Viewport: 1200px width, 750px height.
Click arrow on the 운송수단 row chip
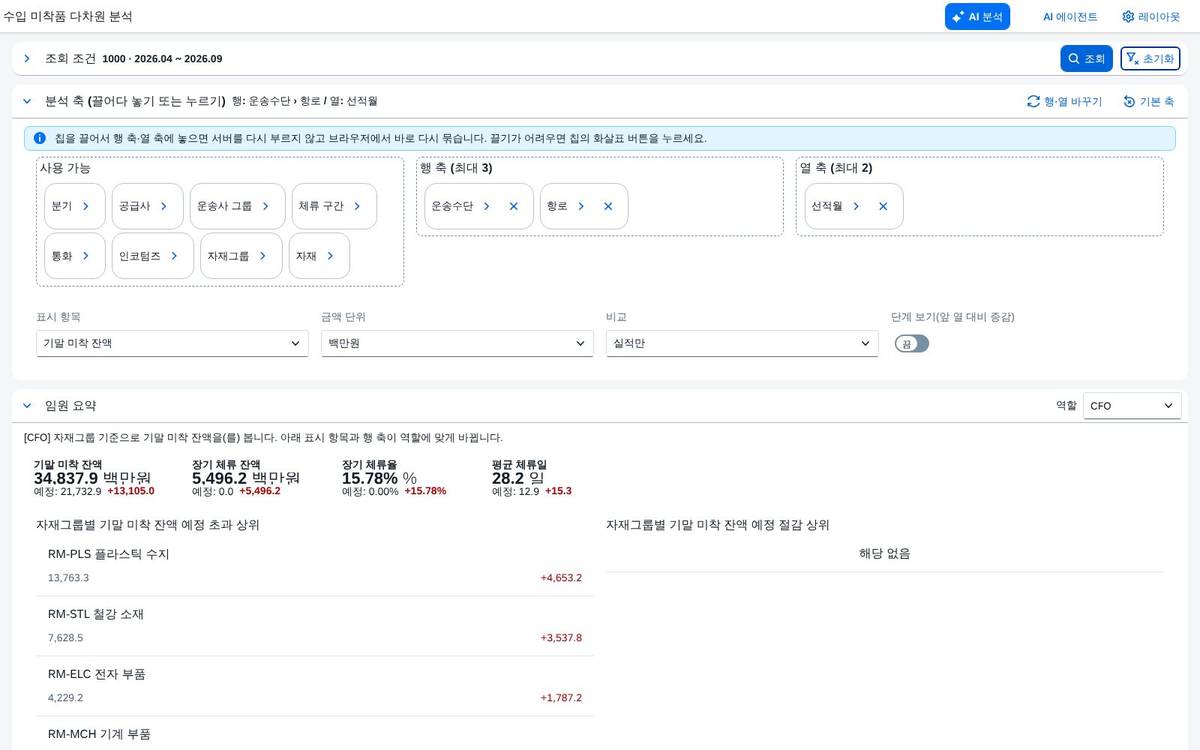click(x=487, y=206)
